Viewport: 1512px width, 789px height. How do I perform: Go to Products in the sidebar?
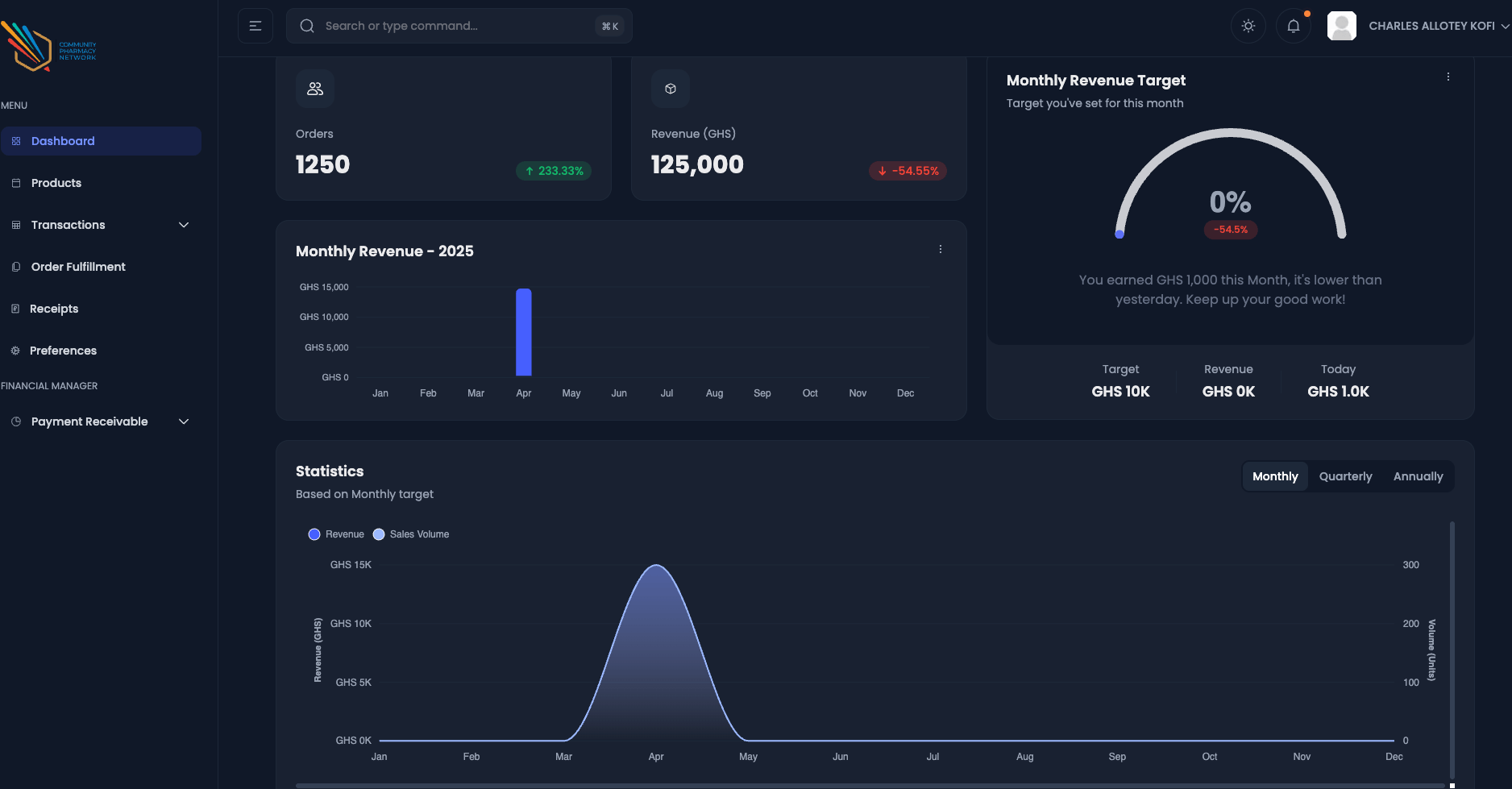click(56, 183)
